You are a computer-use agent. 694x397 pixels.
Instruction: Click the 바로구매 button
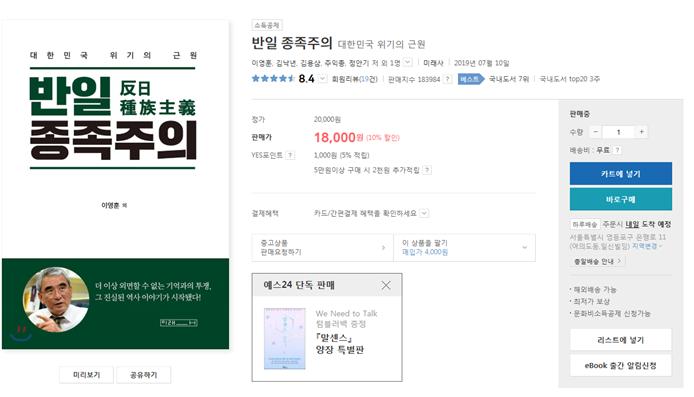621,199
